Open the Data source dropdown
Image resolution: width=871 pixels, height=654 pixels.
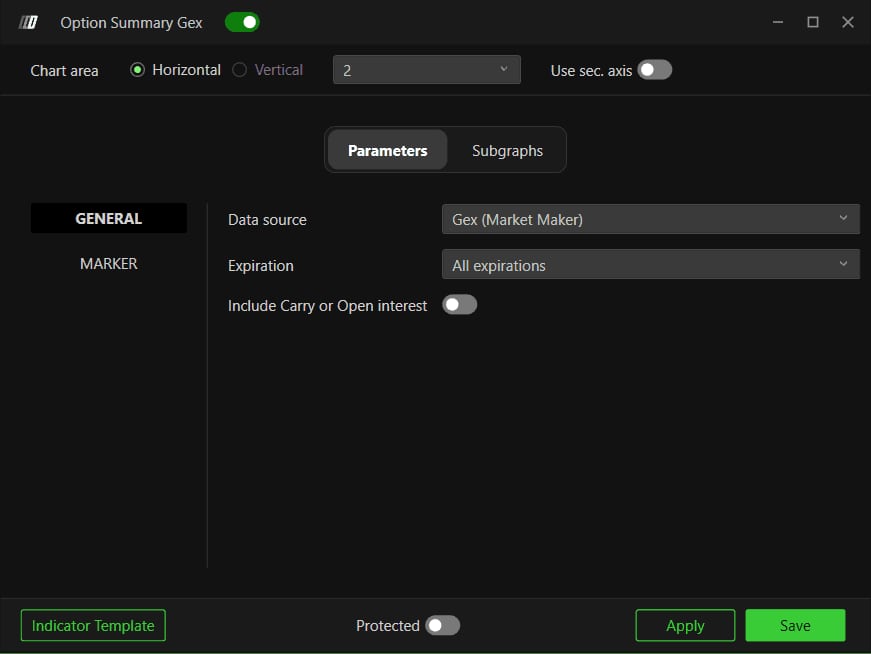point(650,219)
